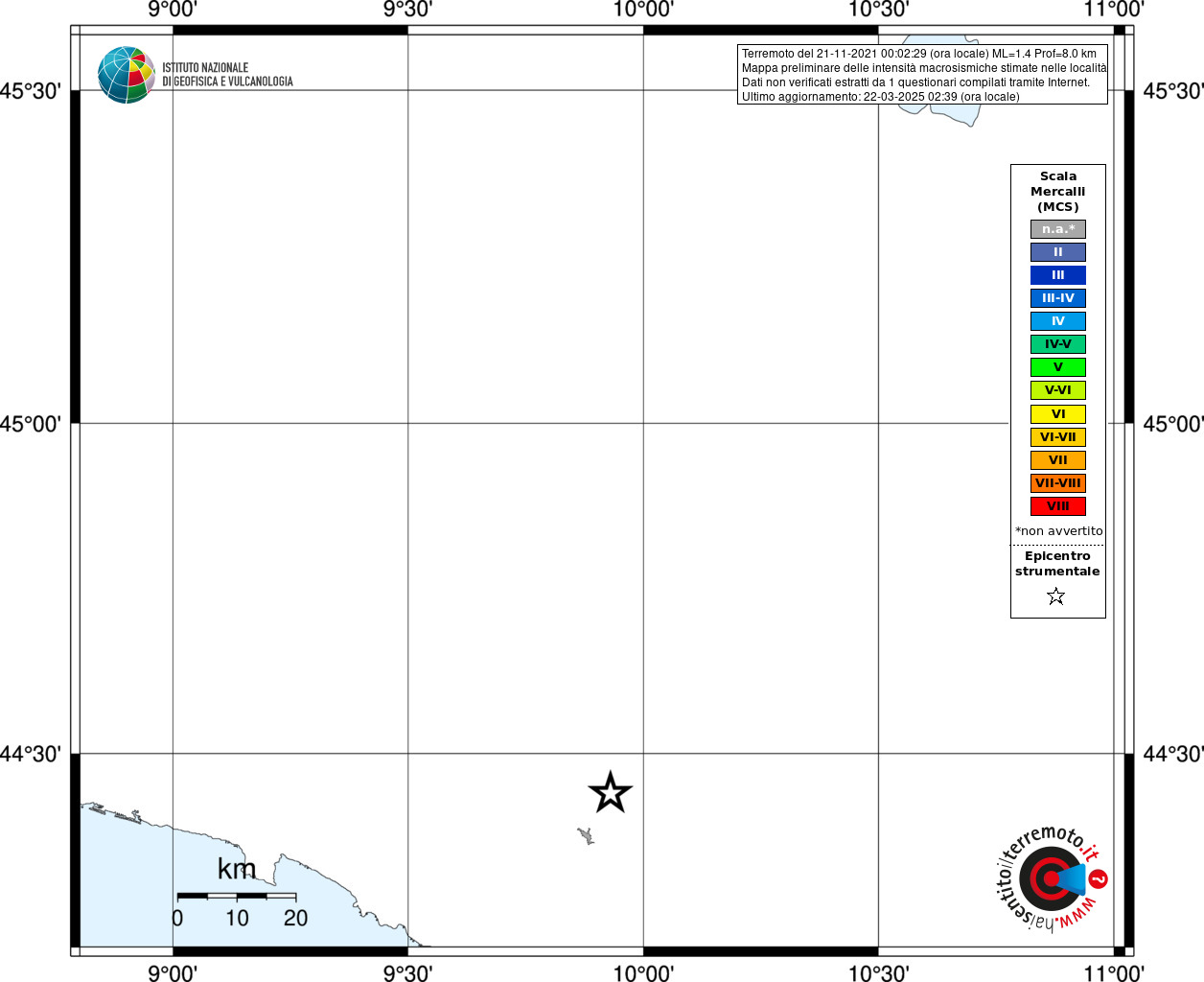This screenshot has width=1204, height=982.
Task: Click the epicenter star in the legend
Action: pos(1056,596)
